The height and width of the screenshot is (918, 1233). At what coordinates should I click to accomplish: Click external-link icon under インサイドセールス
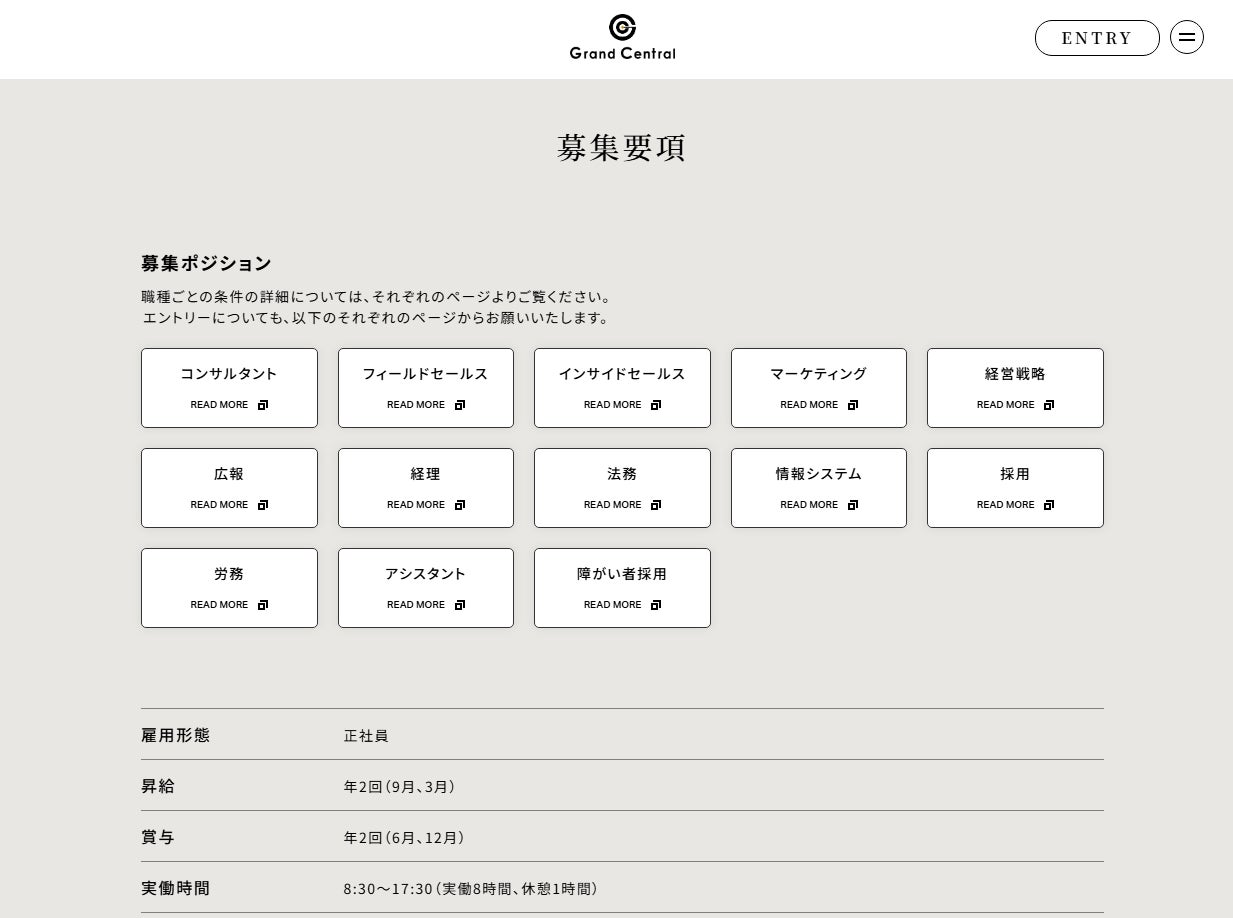tap(656, 405)
